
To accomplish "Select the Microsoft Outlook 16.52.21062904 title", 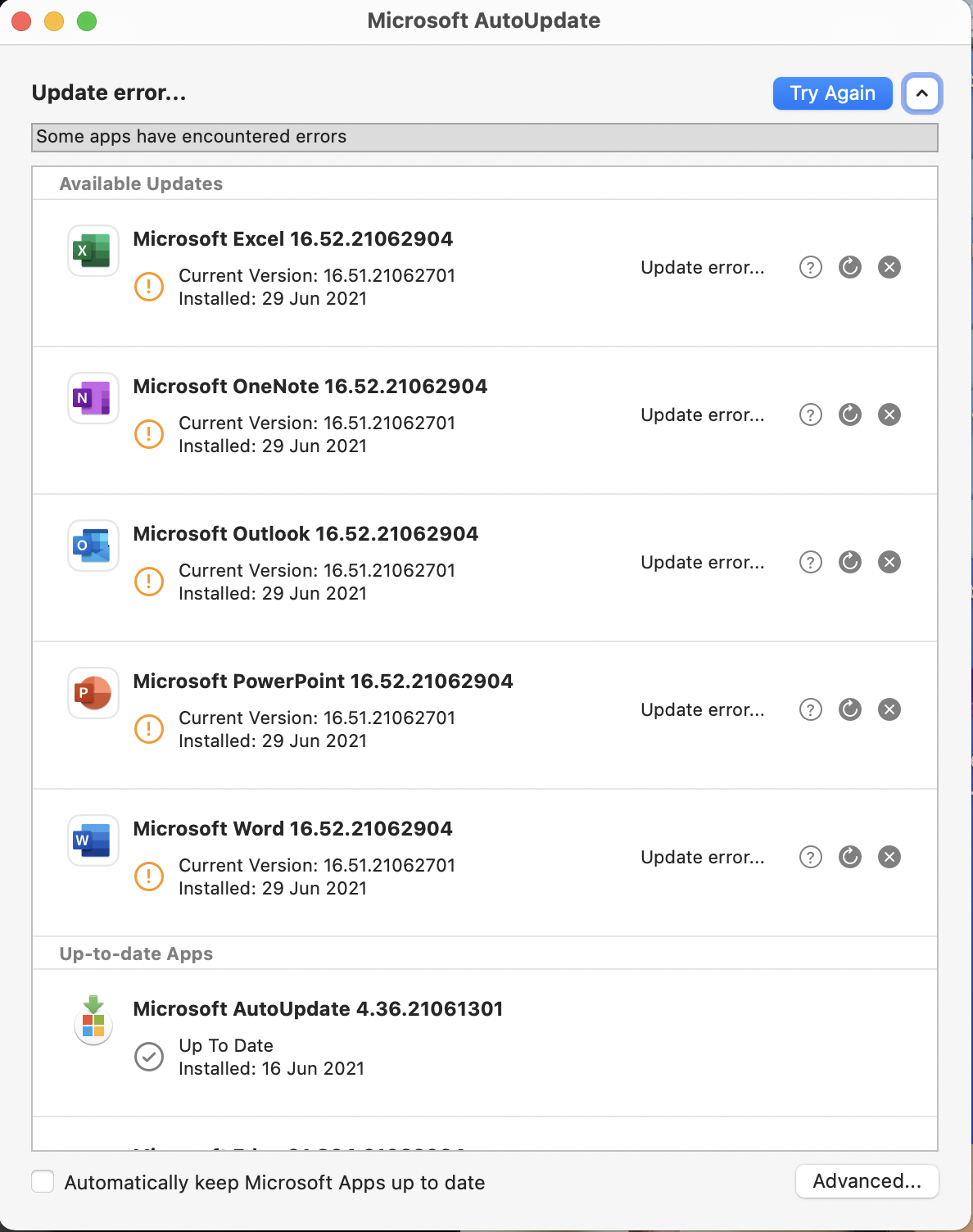I will (x=305, y=534).
